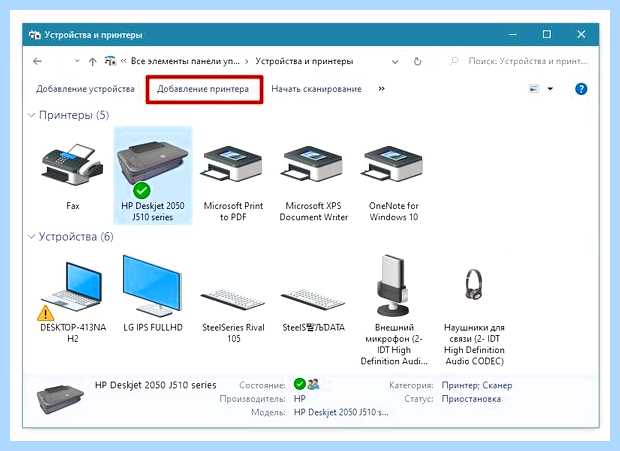Click the model value HP Deskjet 2050 J510 s...
Screen dimensions: 620x451
tap(341, 412)
